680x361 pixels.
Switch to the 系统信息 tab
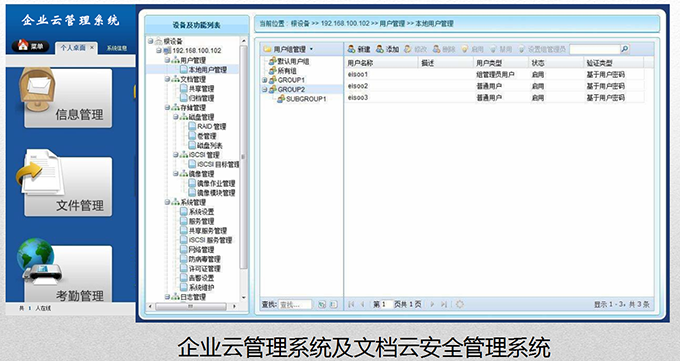(x=116, y=48)
